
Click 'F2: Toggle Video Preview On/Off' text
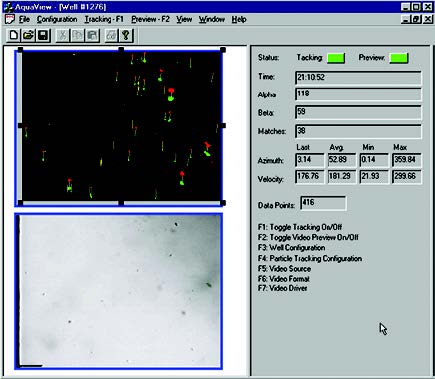point(308,238)
